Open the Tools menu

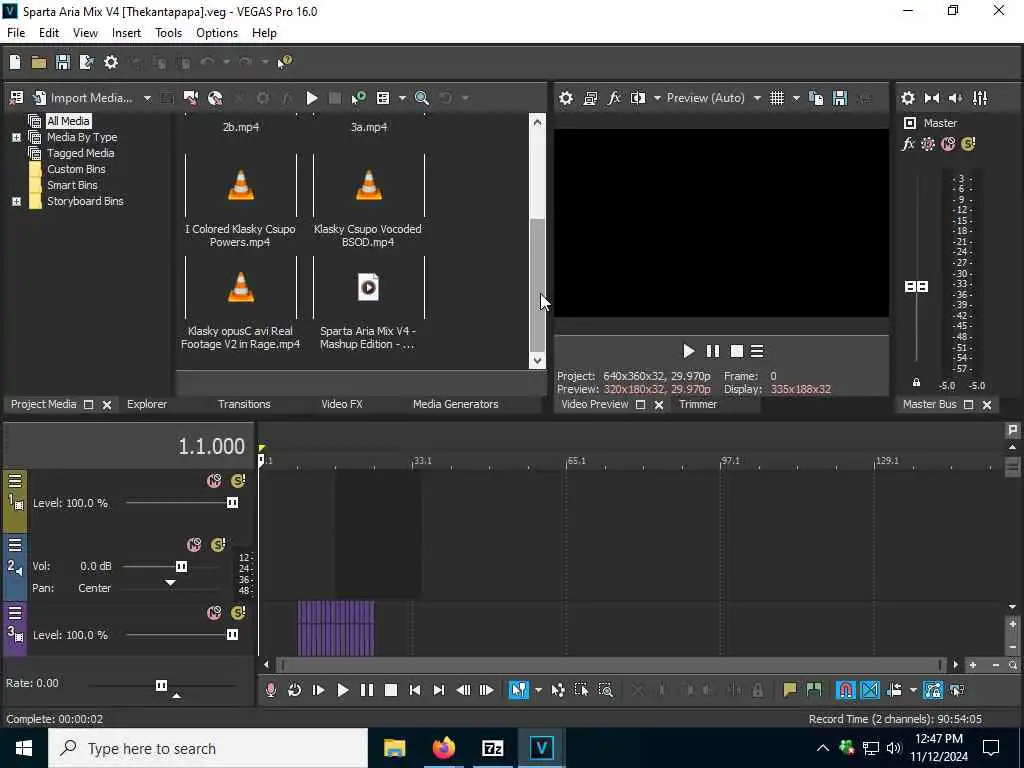click(168, 33)
